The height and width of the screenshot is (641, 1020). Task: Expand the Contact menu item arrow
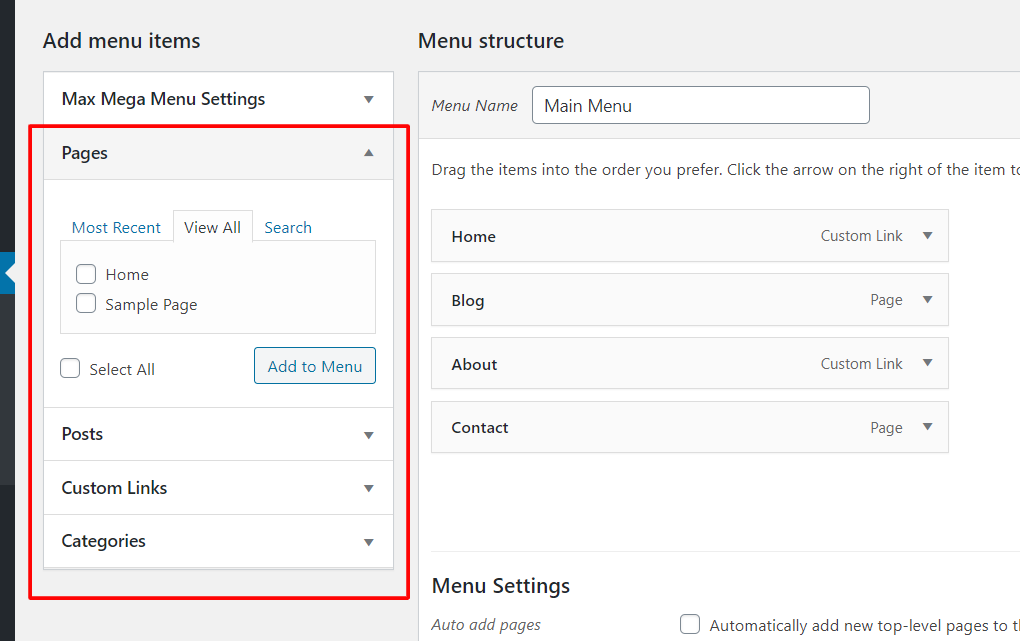click(x=928, y=426)
